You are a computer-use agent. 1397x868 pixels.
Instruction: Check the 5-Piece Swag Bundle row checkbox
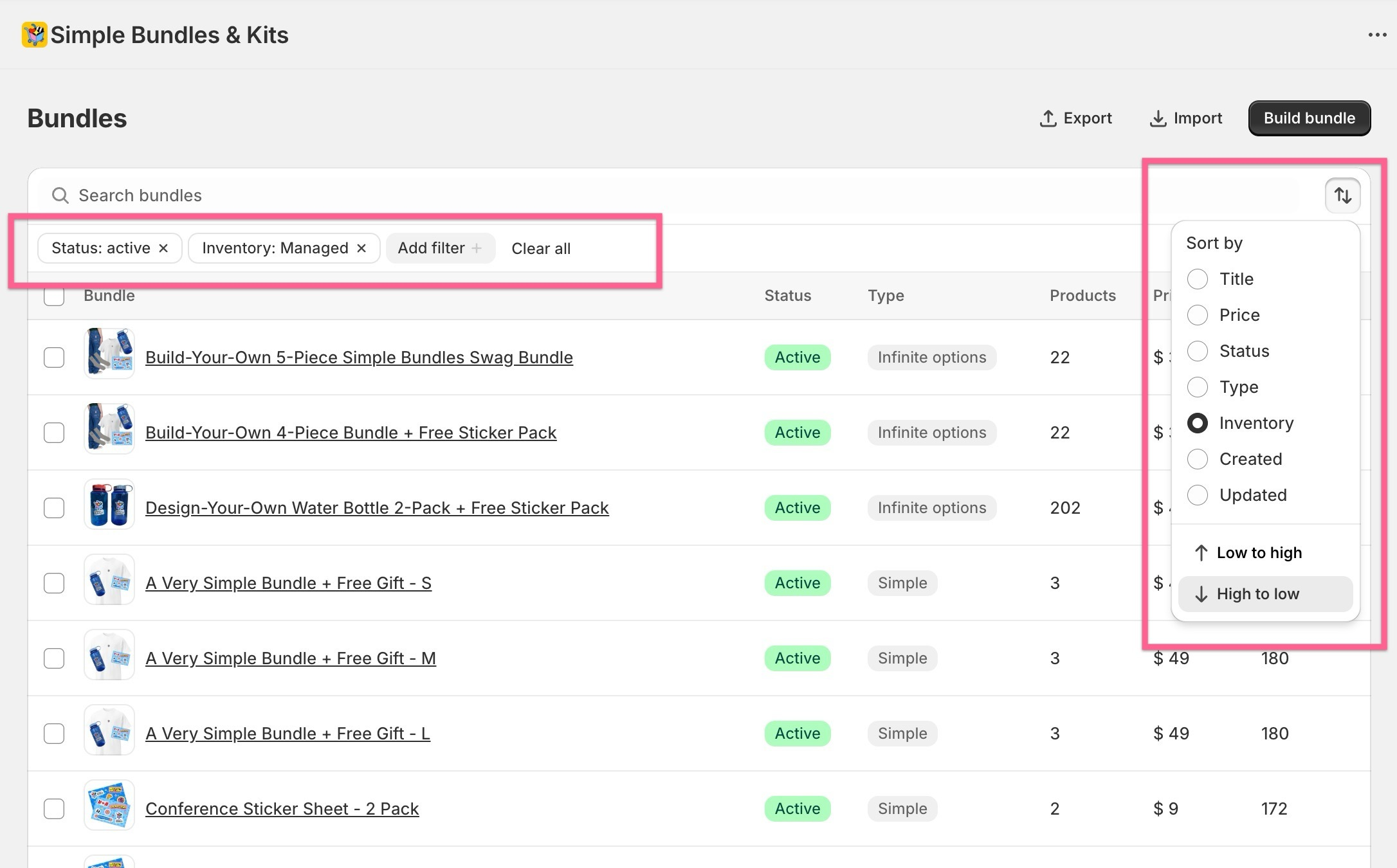point(54,357)
